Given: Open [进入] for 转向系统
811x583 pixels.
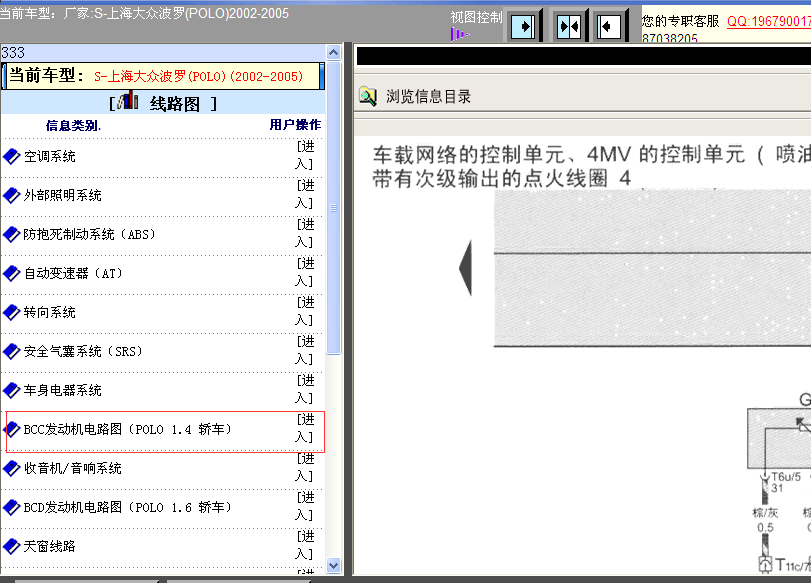Looking at the screenshot, I should click(x=305, y=311).
